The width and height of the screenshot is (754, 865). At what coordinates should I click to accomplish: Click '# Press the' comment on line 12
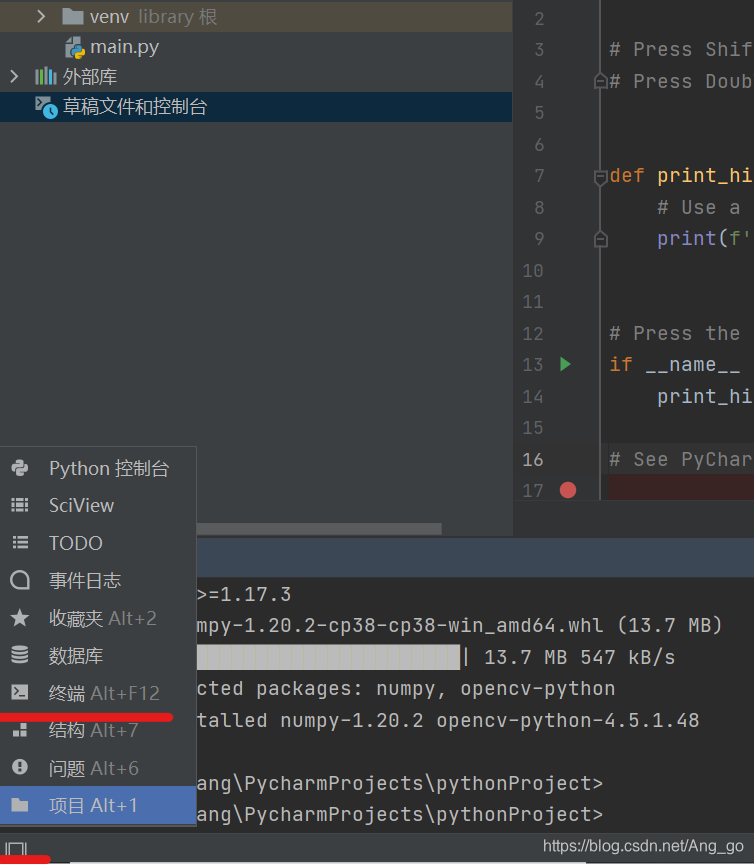(675, 333)
